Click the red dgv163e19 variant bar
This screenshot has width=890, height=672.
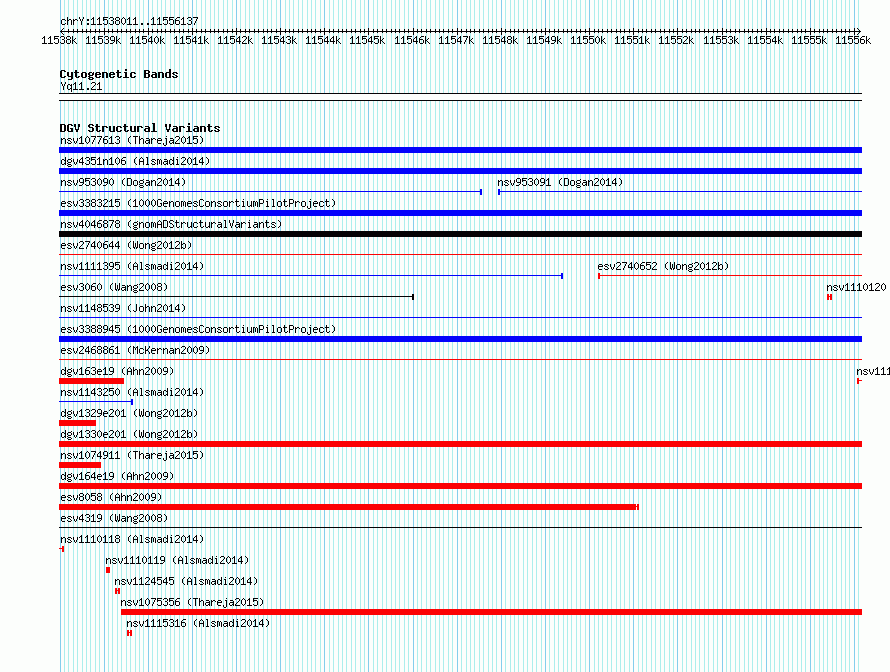pyautogui.click(x=91, y=381)
